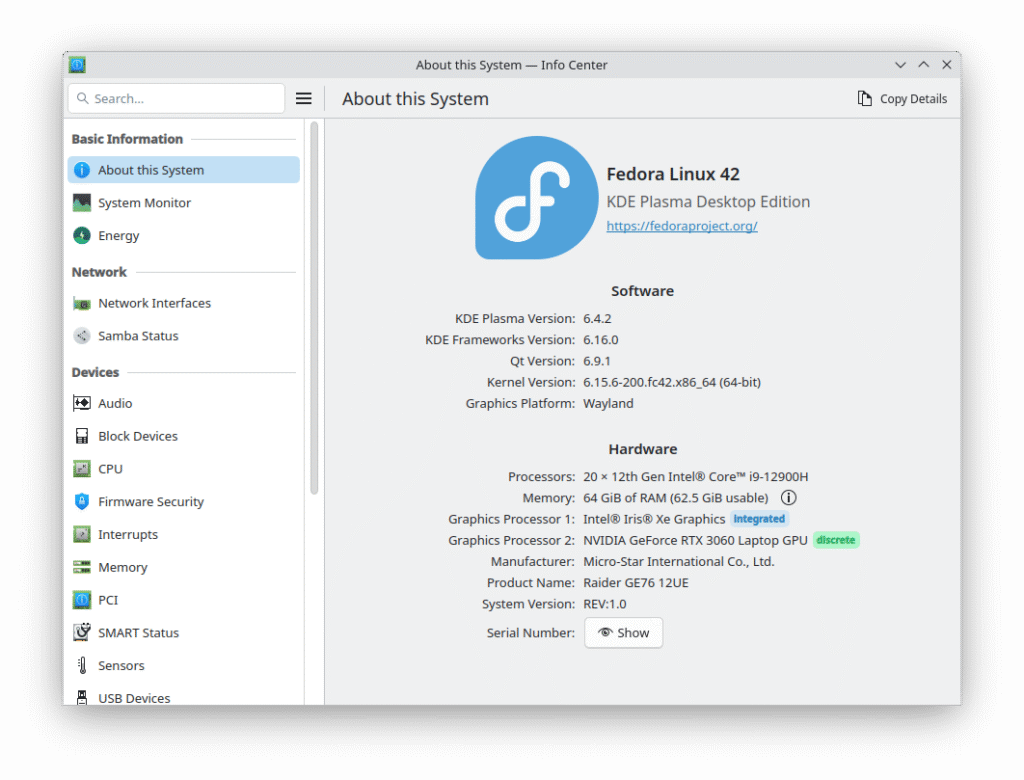This screenshot has width=1024, height=780.
Task: Click the processor value 'i9-12900H' line
Action: (696, 476)
